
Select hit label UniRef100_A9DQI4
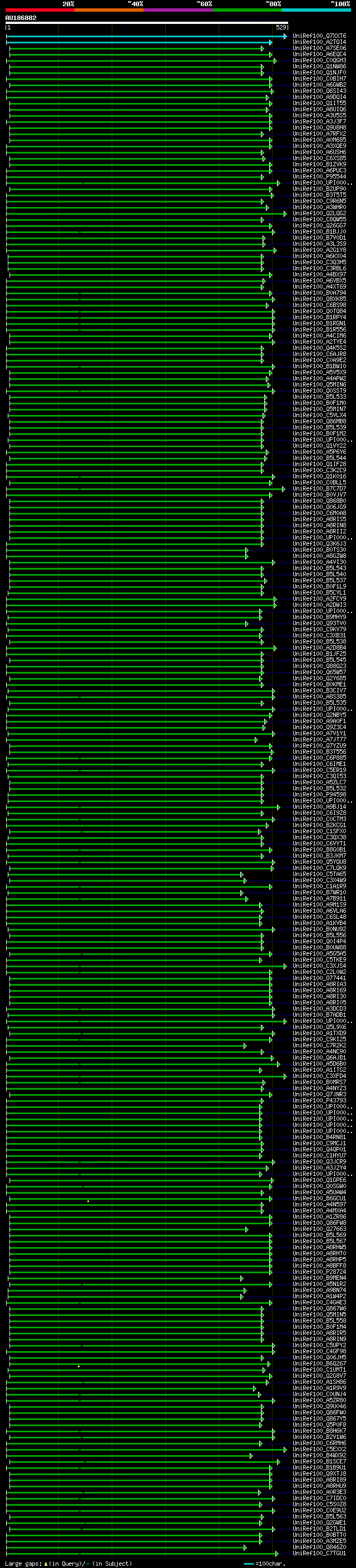point(319,97)
